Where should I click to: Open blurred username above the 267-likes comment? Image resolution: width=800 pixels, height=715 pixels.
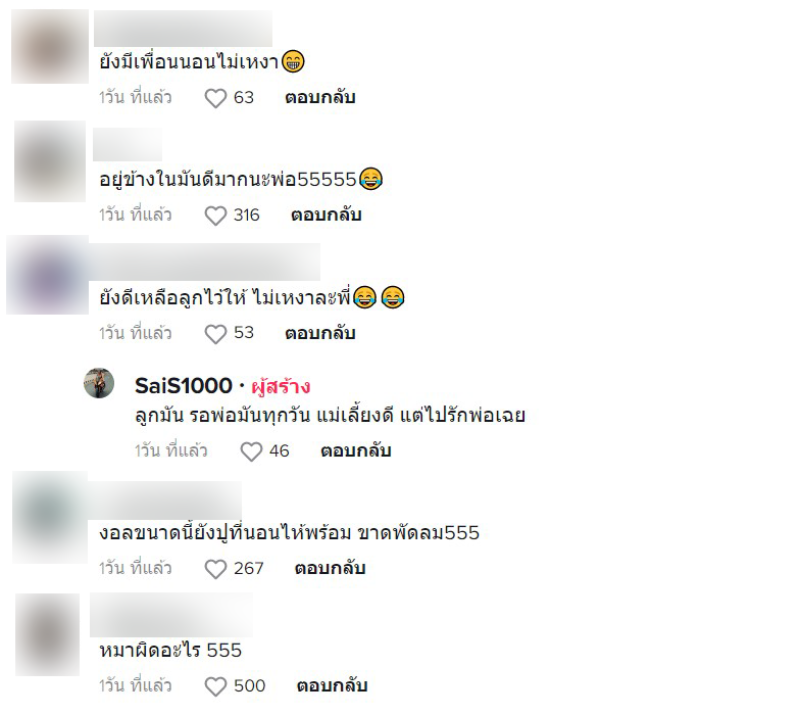point(165,500)
